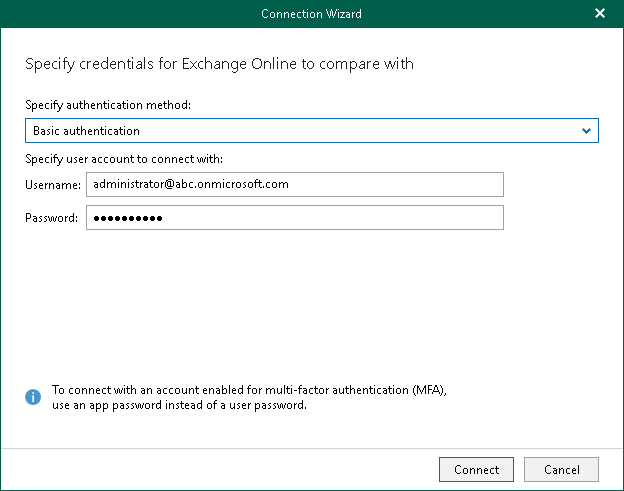624x491 pixels.
Task: Click the blank dialog area below Password field
Action: pyautogui.click(x=300, y=300)
